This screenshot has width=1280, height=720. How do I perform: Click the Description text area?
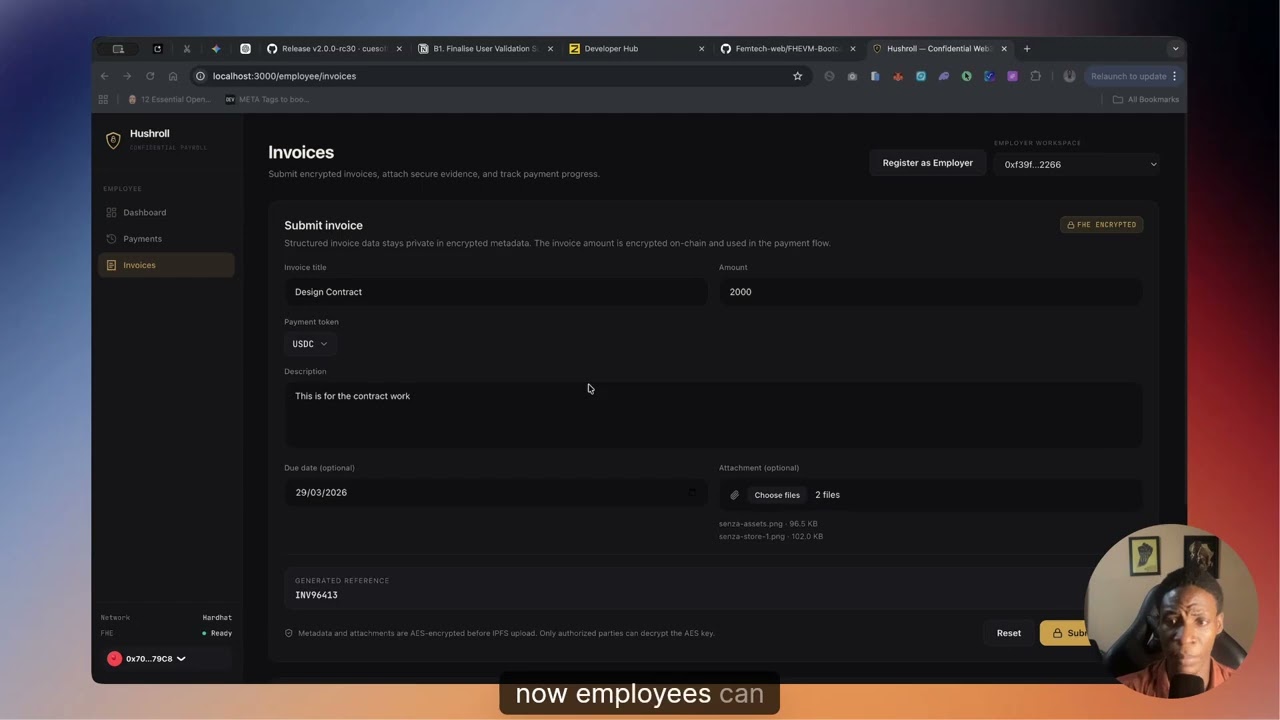pos(713,415)
